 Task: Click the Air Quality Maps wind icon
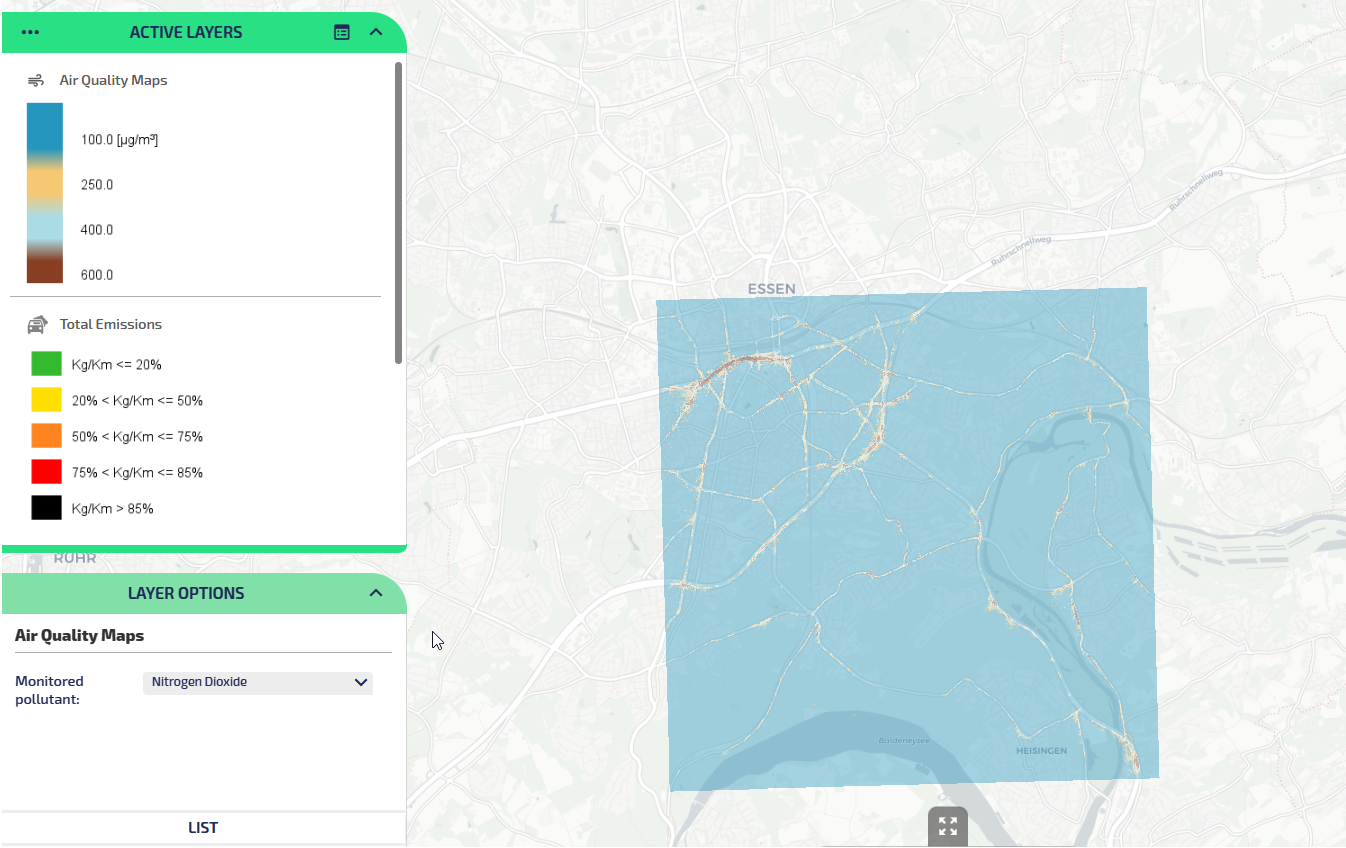[x=36, y=80]
